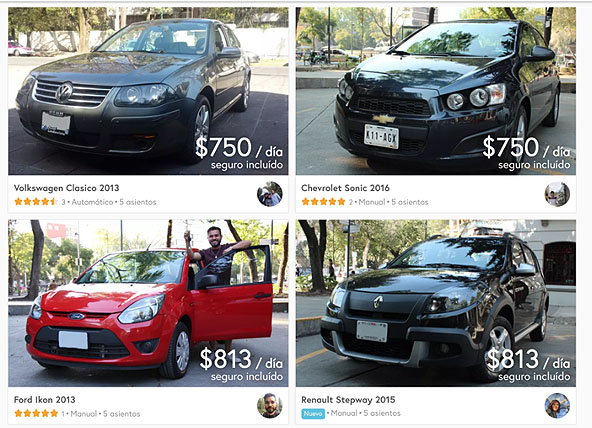Click the Chevrolet Sonic owner avatar
The image size is (592, 428).
pyautogui.click(x=557, y=194)
